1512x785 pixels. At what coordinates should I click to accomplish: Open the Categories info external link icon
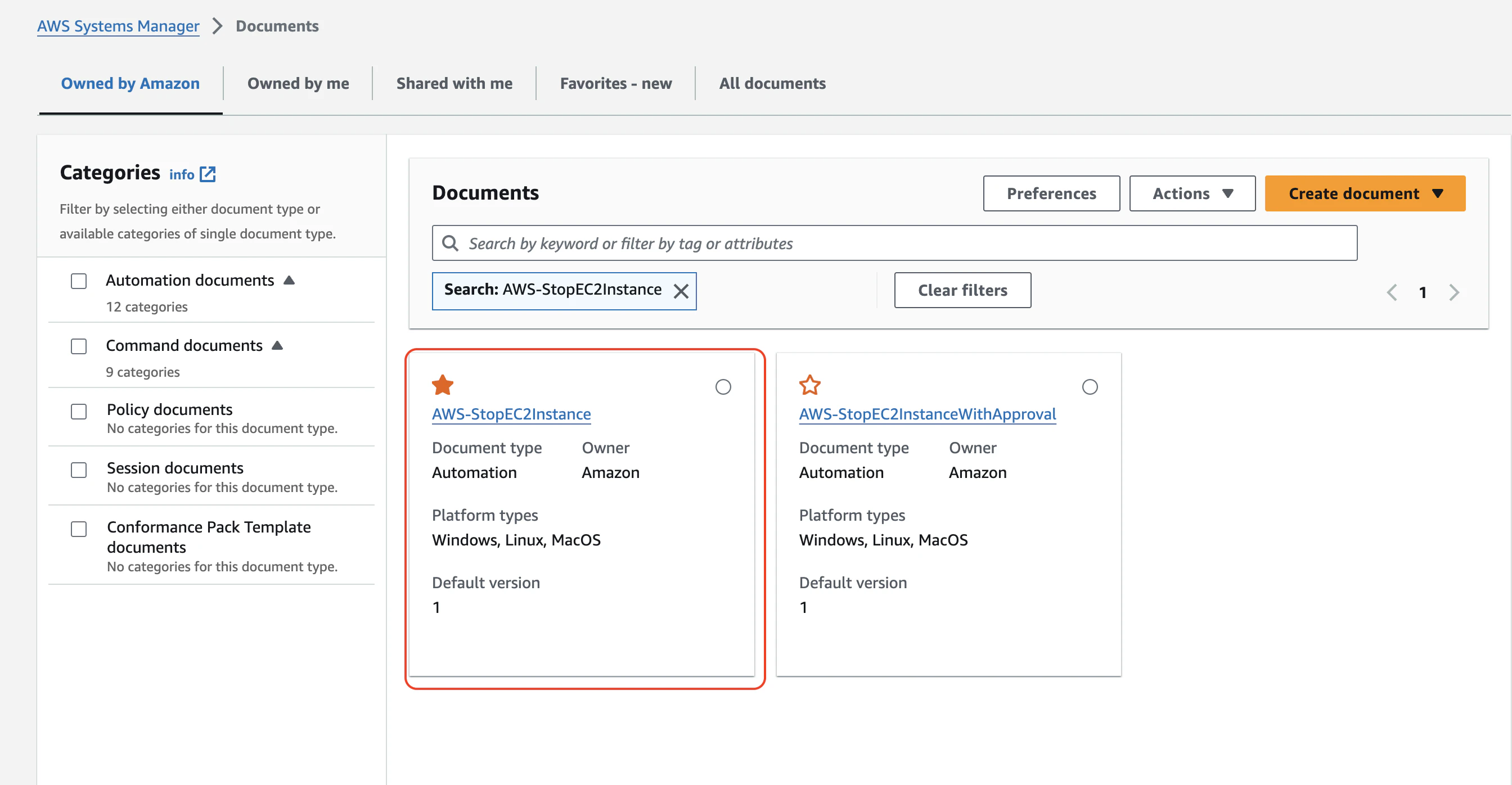point(208,174)
